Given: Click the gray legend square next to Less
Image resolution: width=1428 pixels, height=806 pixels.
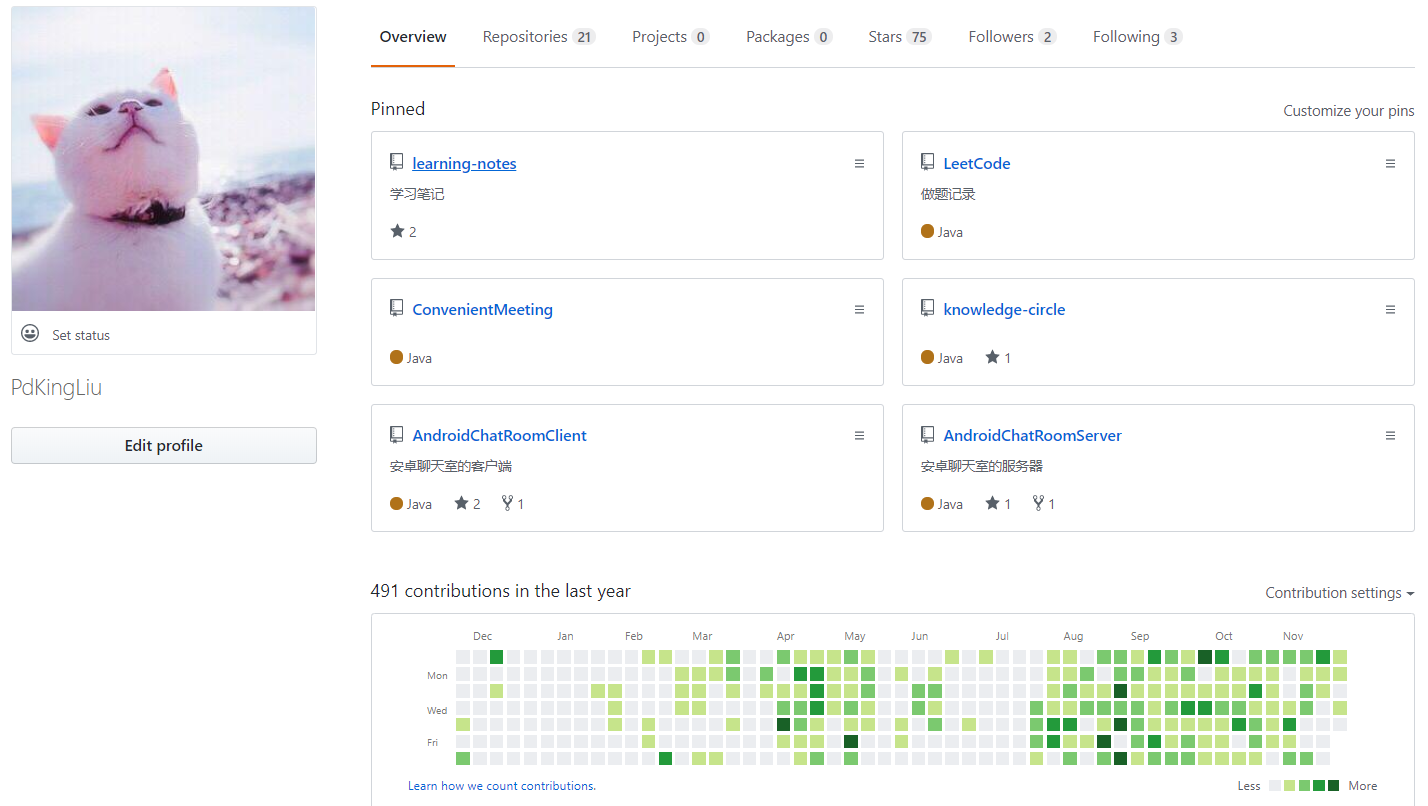Looking at the screenshot, I should point(1274,786).
